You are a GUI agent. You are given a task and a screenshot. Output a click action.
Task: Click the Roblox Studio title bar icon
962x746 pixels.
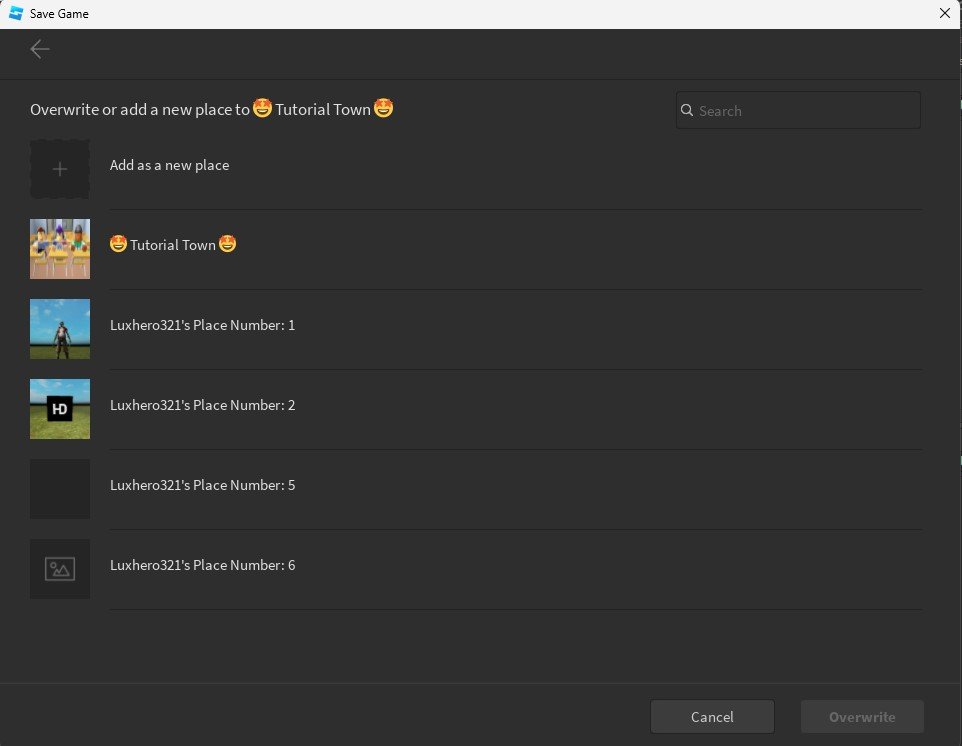click(16, 13)
